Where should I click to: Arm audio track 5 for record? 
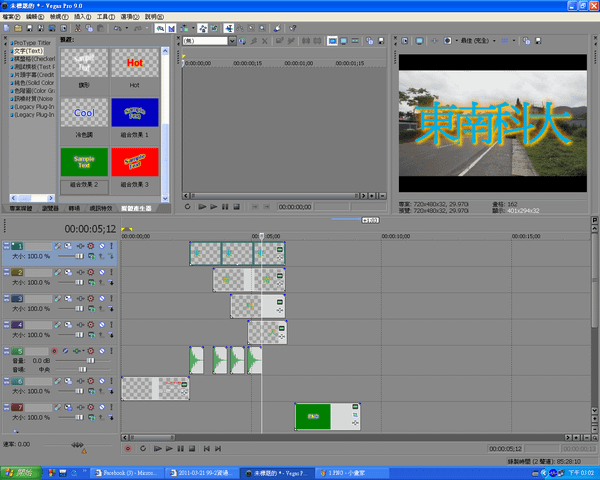(54, 351)
